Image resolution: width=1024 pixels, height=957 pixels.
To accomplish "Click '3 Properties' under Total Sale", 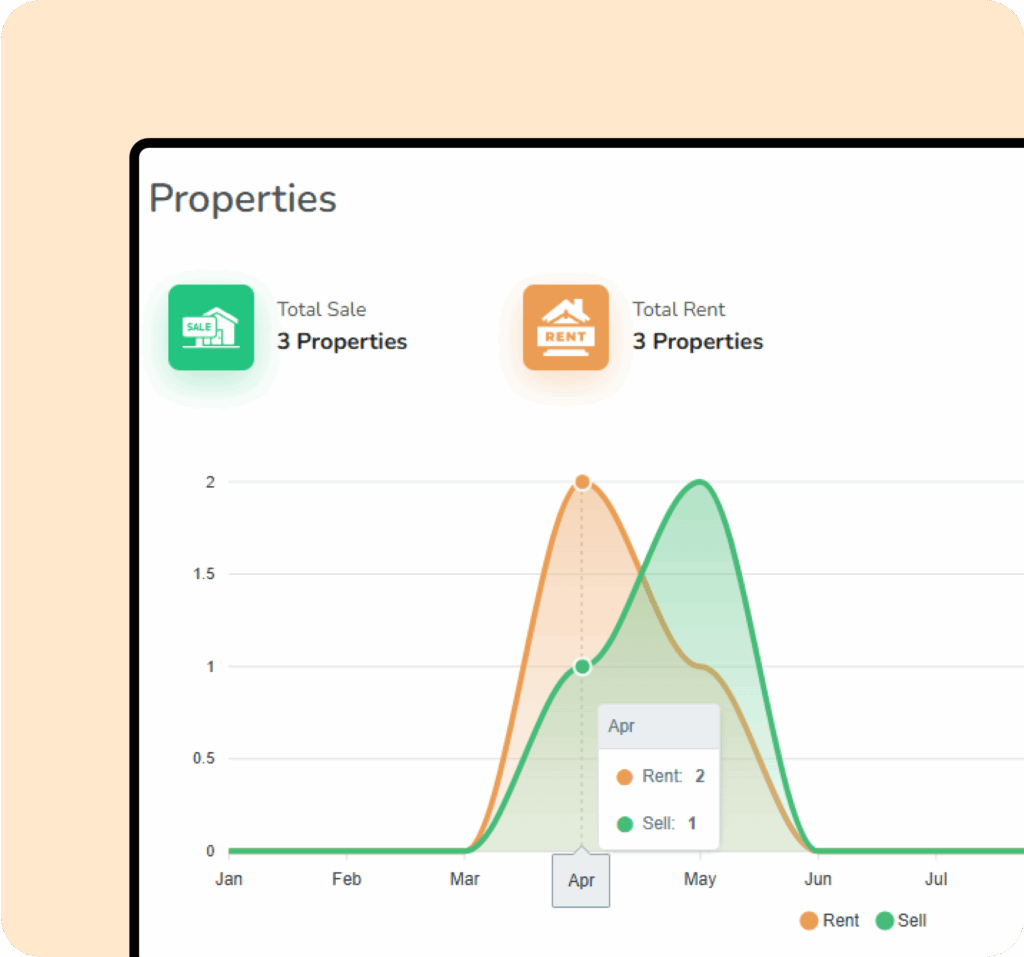I will point(342,342).
